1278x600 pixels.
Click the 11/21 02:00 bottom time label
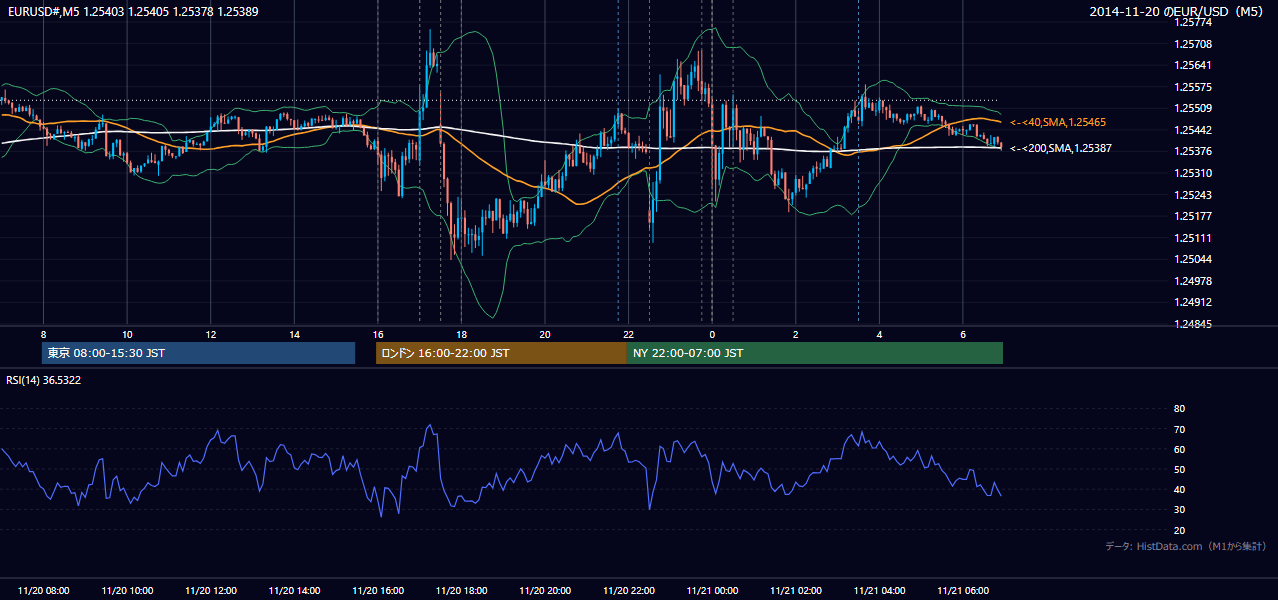pos(795,591)
